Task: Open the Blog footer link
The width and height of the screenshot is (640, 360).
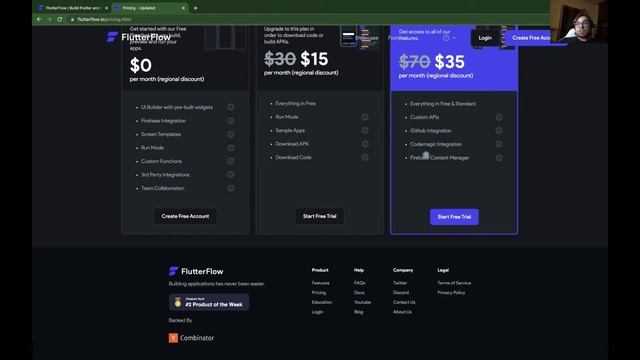Action: (x=358, y=312)
